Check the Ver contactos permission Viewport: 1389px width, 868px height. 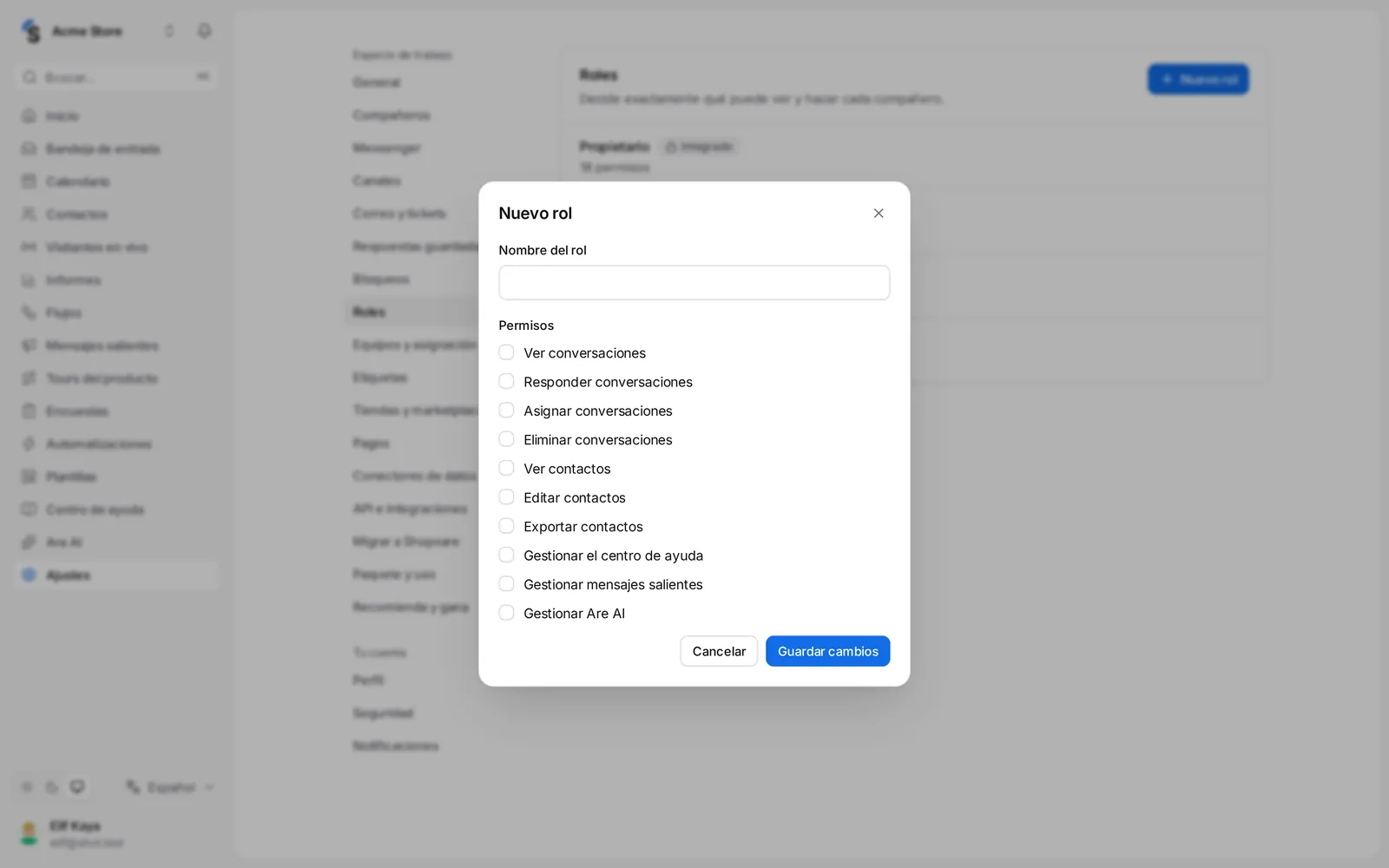[506, 469]
